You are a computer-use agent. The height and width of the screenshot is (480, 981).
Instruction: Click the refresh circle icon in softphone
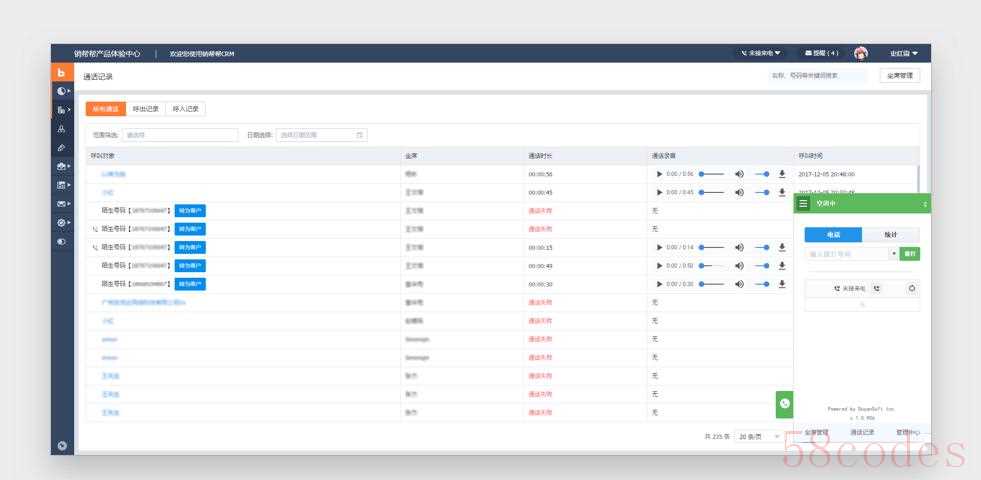[912, 289]
